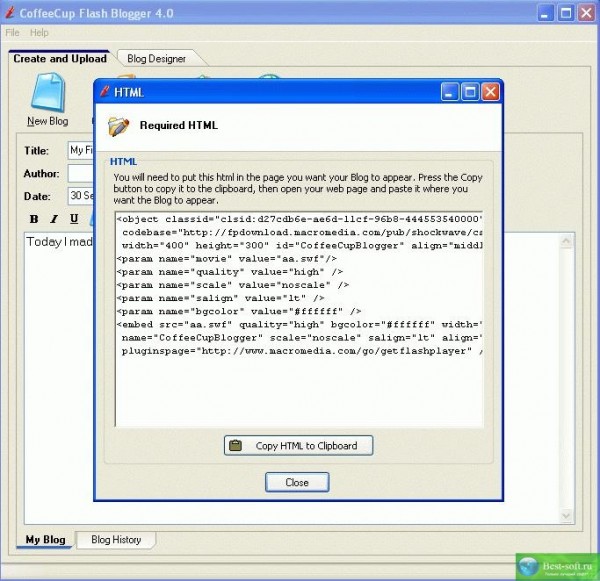Image resolution: width=600 pixels, height=581 pixels.
Task: Open the File menu
Action: 12,33
